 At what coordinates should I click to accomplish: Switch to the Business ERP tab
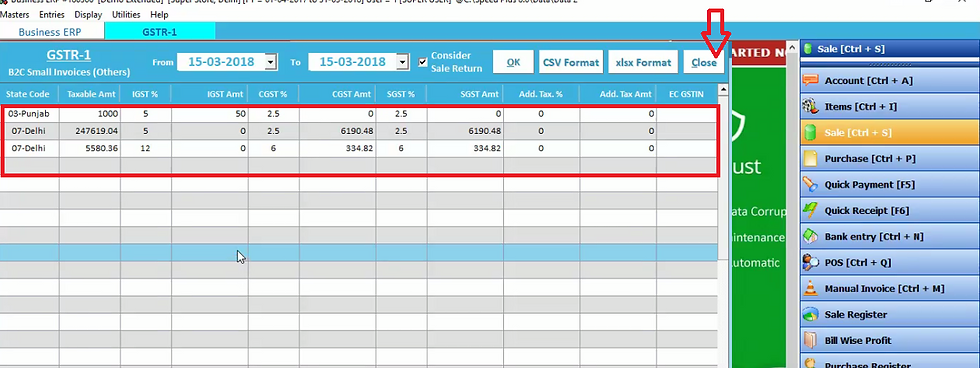(51, 32)
